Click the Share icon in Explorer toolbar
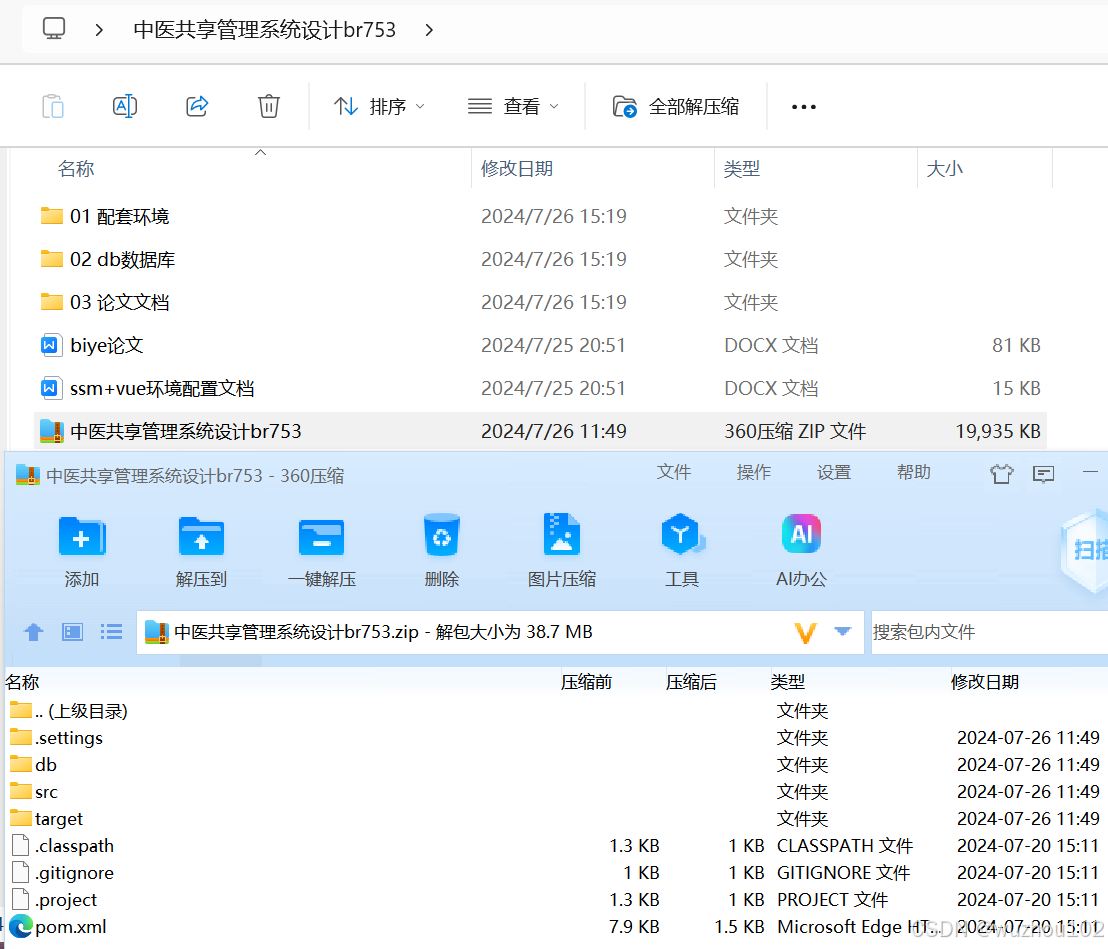1108x949 pixels. [x=197, y=107]
